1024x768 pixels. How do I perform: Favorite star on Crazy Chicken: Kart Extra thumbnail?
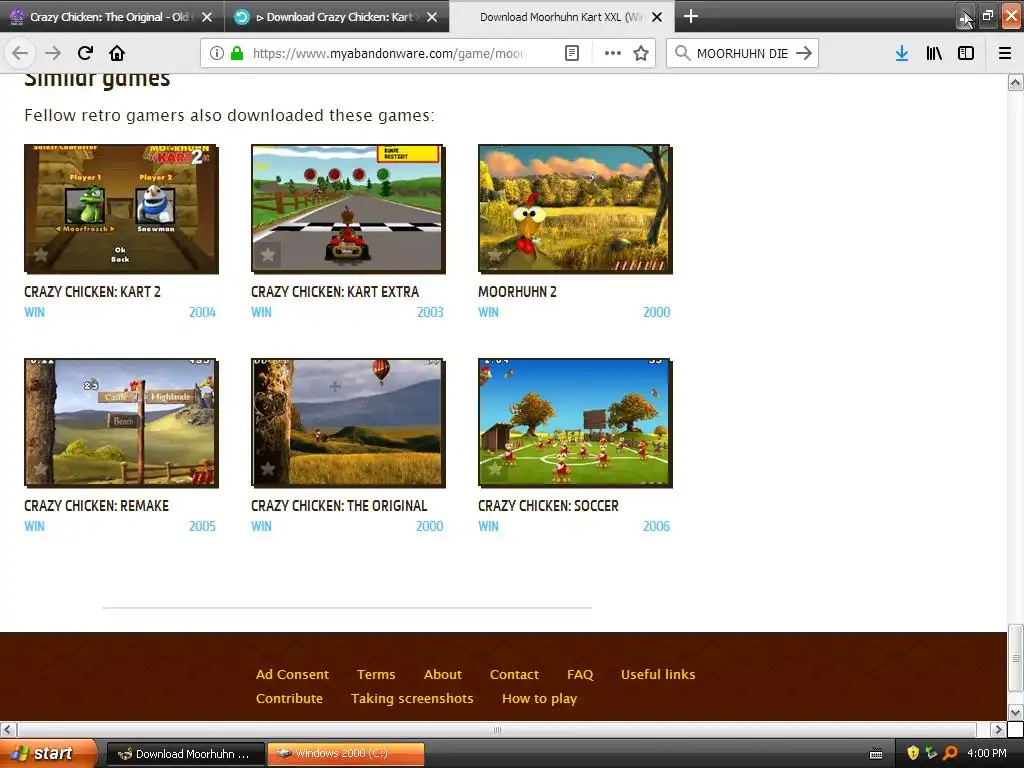click(x=268, y=255)
